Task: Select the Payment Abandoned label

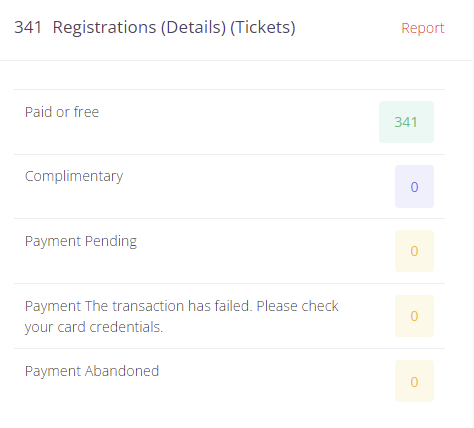Action: coord(92,371)
